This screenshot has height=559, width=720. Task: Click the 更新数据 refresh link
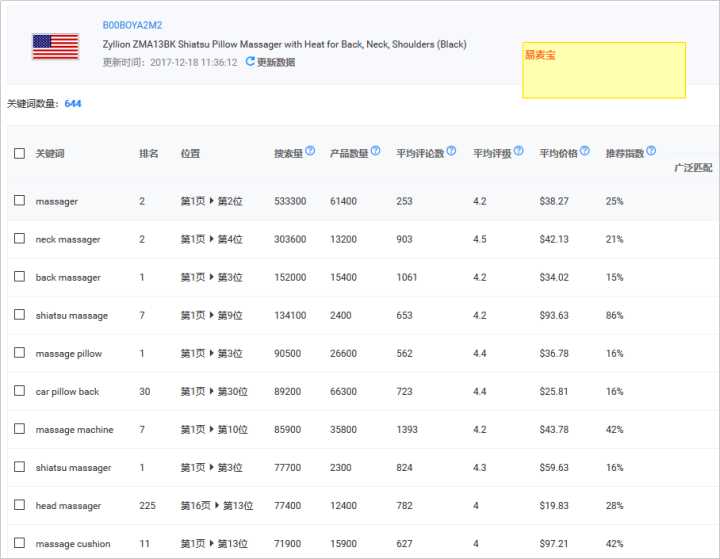275,62
